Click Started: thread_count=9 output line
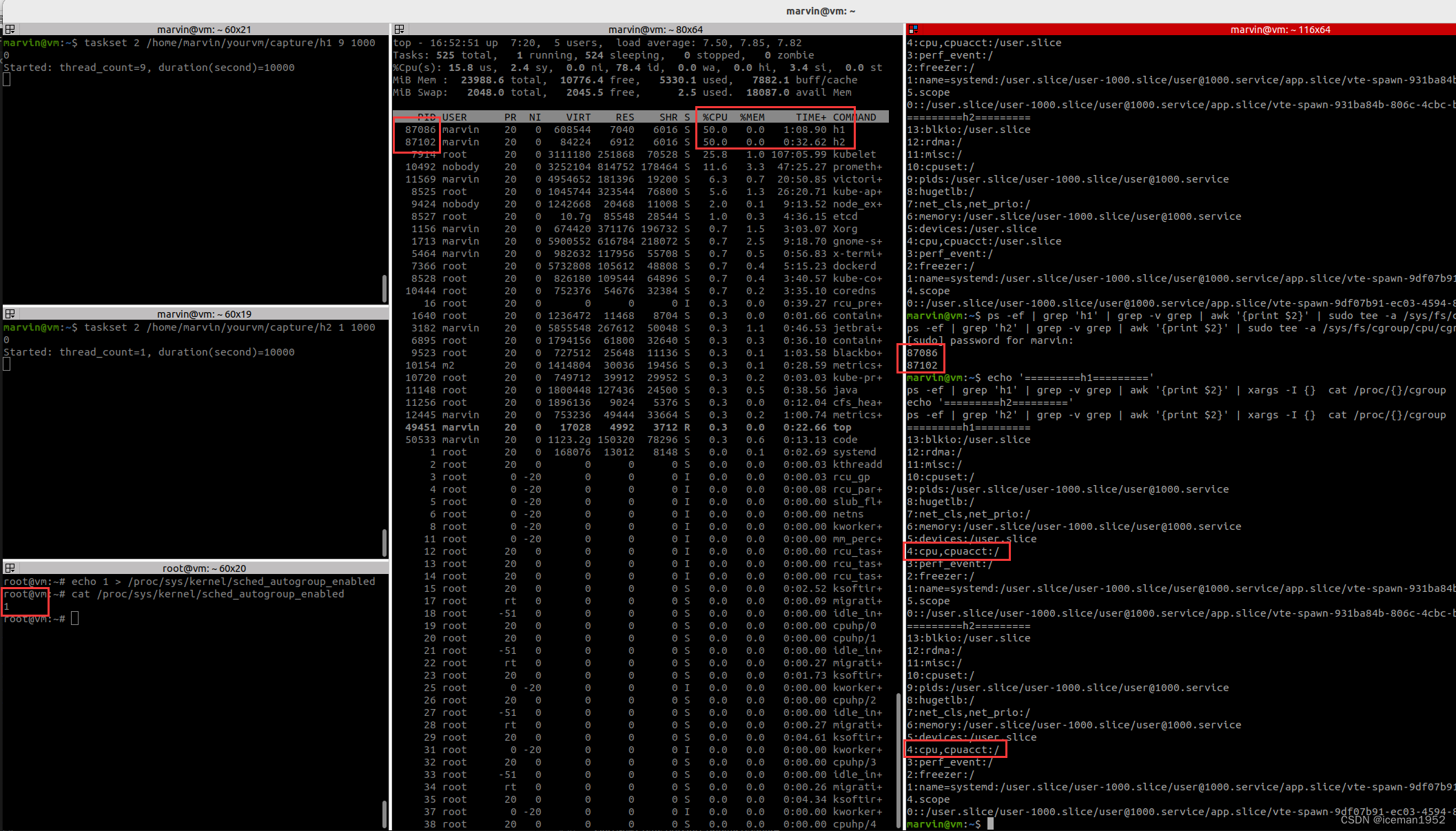This screenshot has width=1456, height=831. click(149, 68)
